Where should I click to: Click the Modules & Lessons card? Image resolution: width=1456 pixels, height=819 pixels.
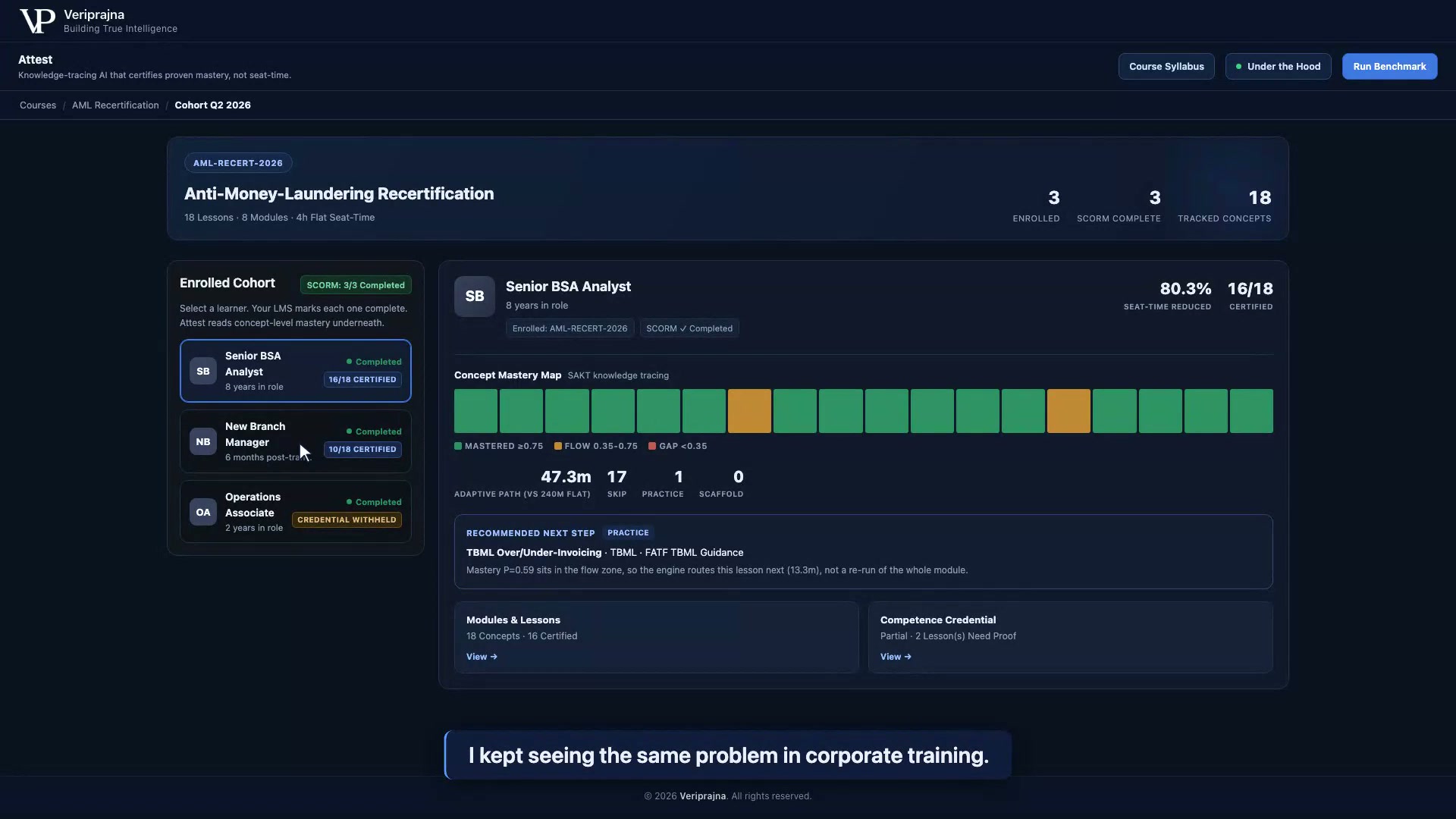(x=656, y=637)
